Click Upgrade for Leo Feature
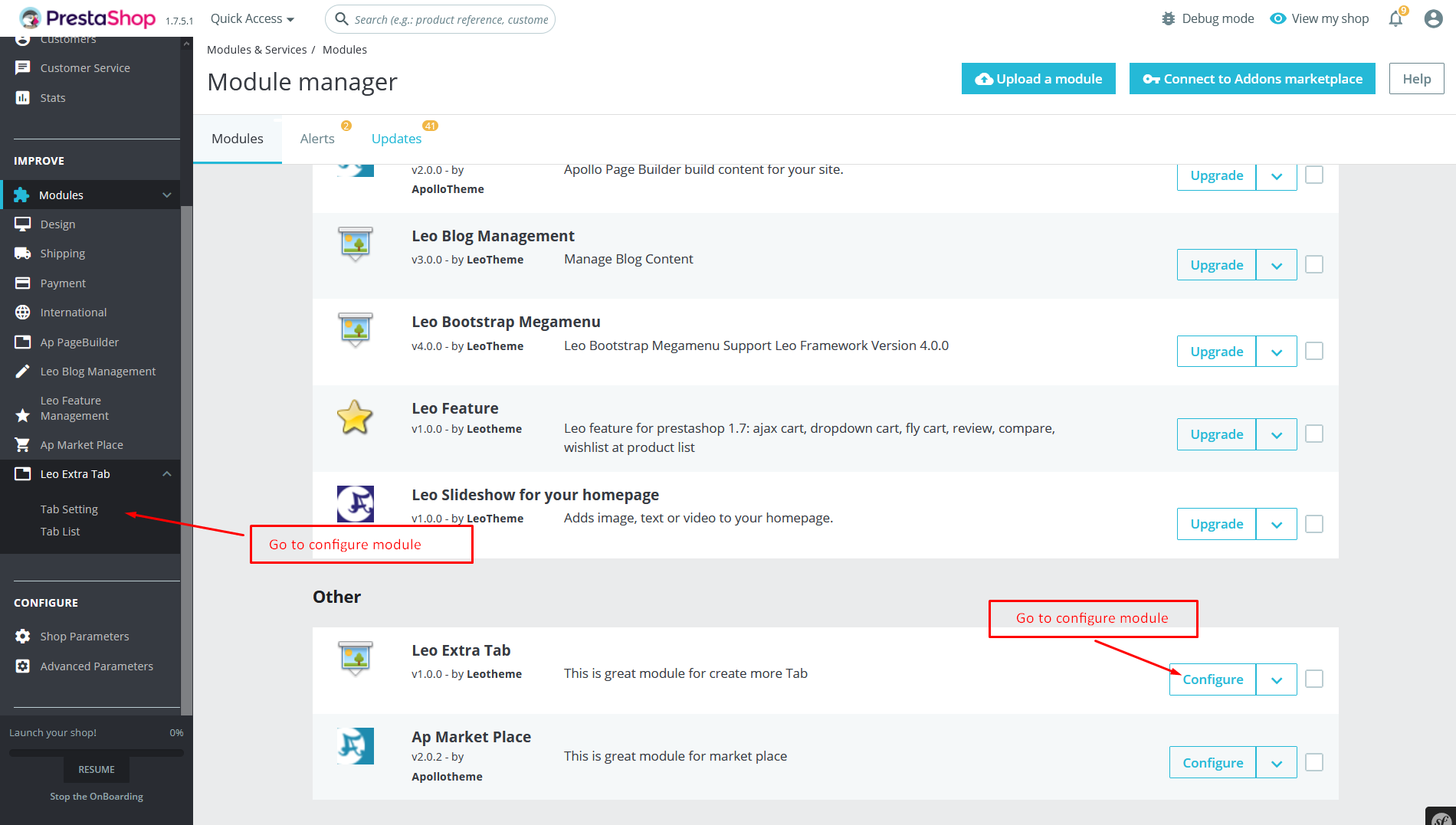1456x825 pixels. pos(1216,434)
